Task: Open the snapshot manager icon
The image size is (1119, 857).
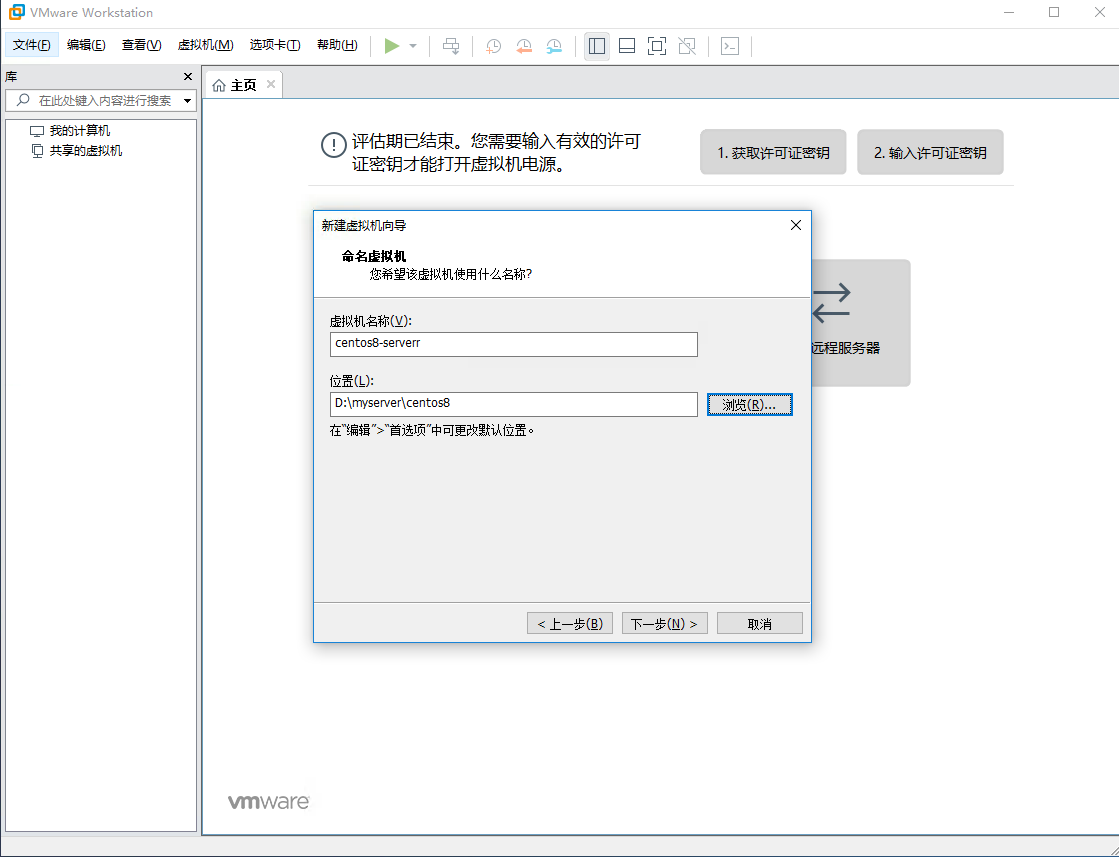Action: [554, 46]
